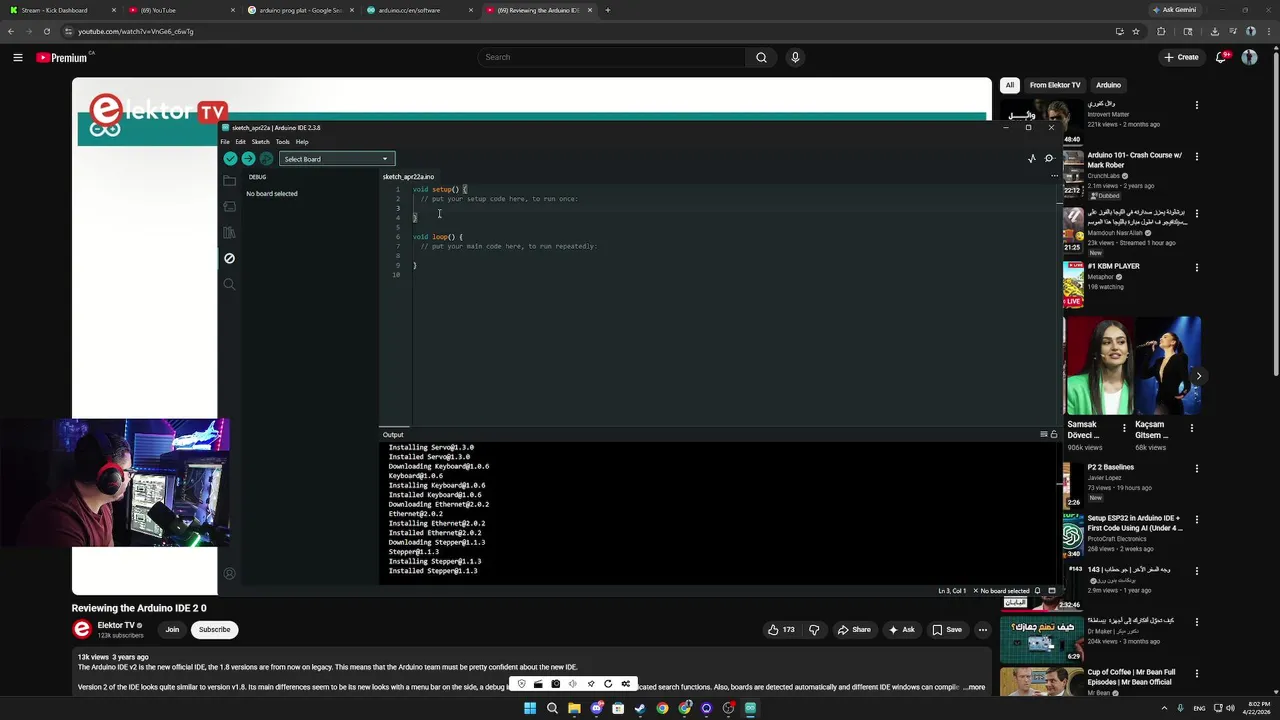Click the Share button under the video

pyautogui.click(x=854, y=629)
